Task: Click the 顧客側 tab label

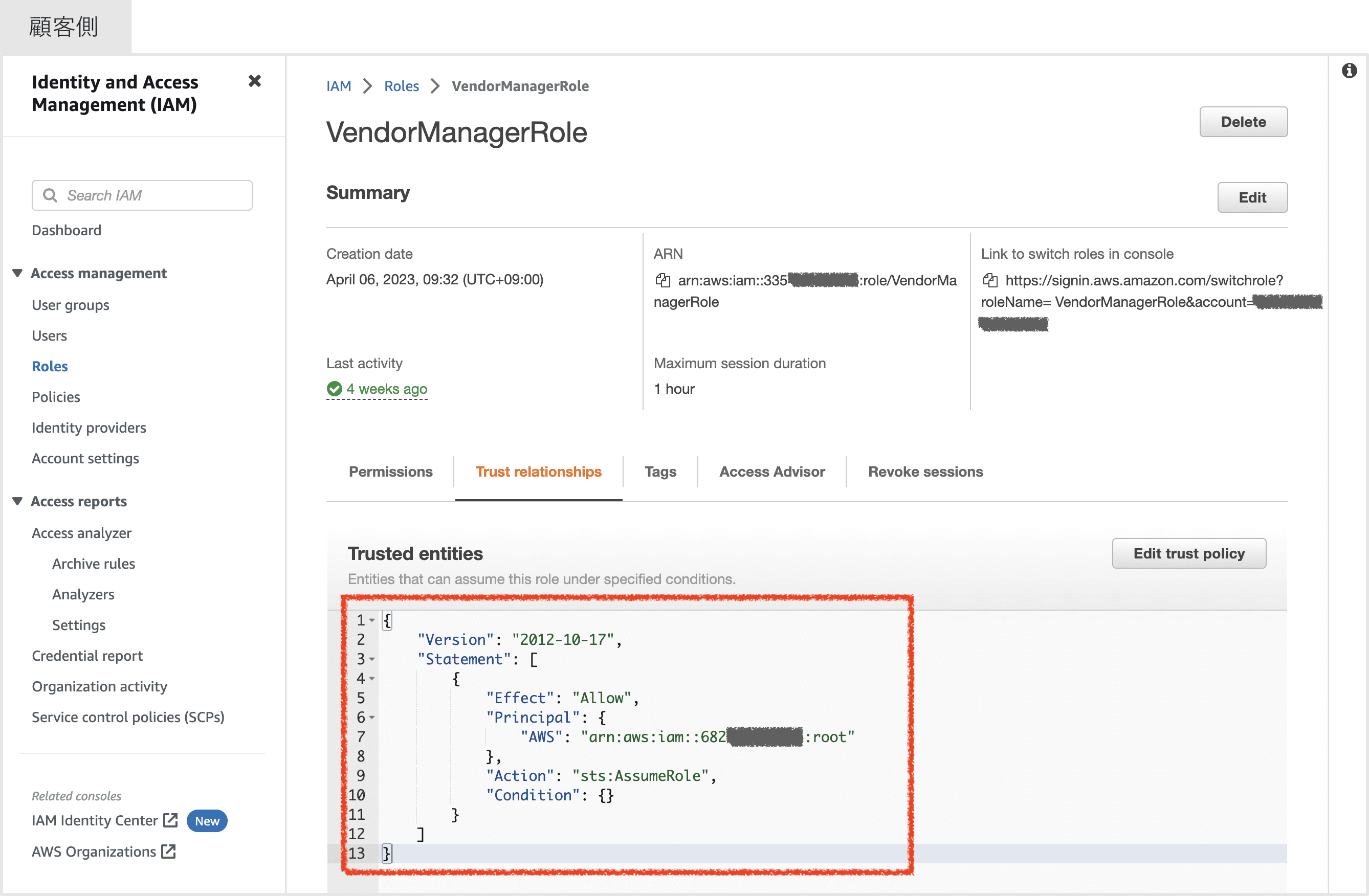Action: coord(64,27)
